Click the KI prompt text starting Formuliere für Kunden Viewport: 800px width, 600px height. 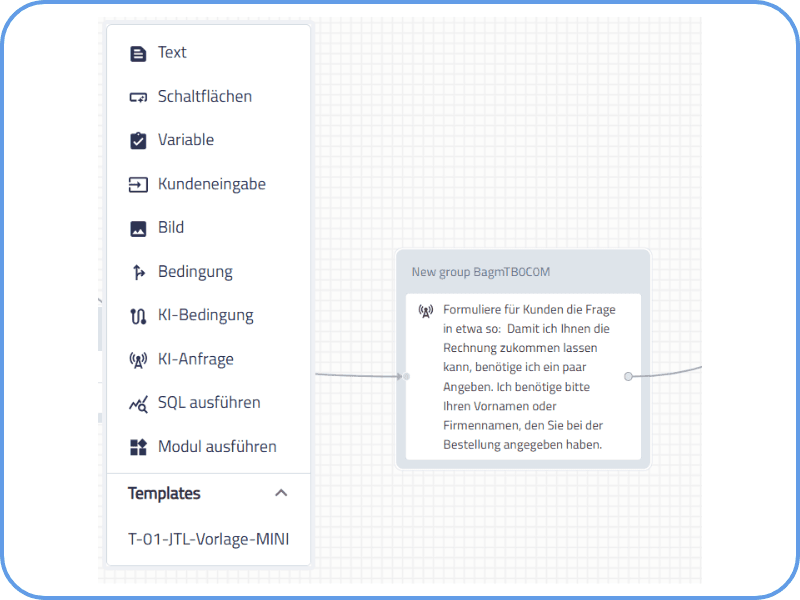(x=529, y=377)
